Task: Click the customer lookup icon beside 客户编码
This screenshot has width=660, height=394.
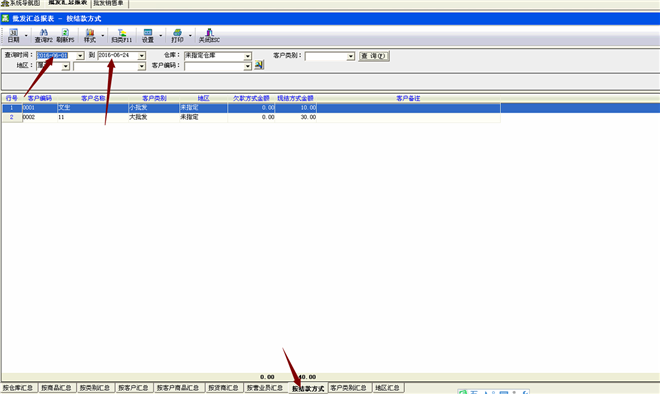Action: coord(259,65)
